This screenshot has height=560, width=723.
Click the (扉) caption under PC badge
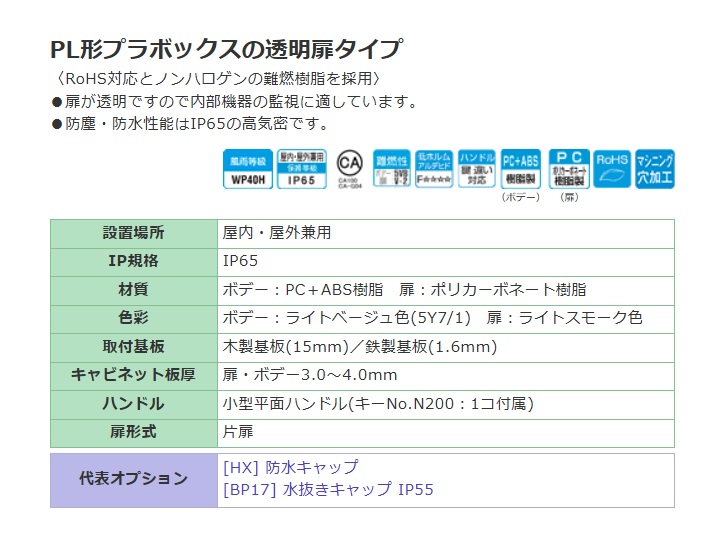[x=569, y=197]
